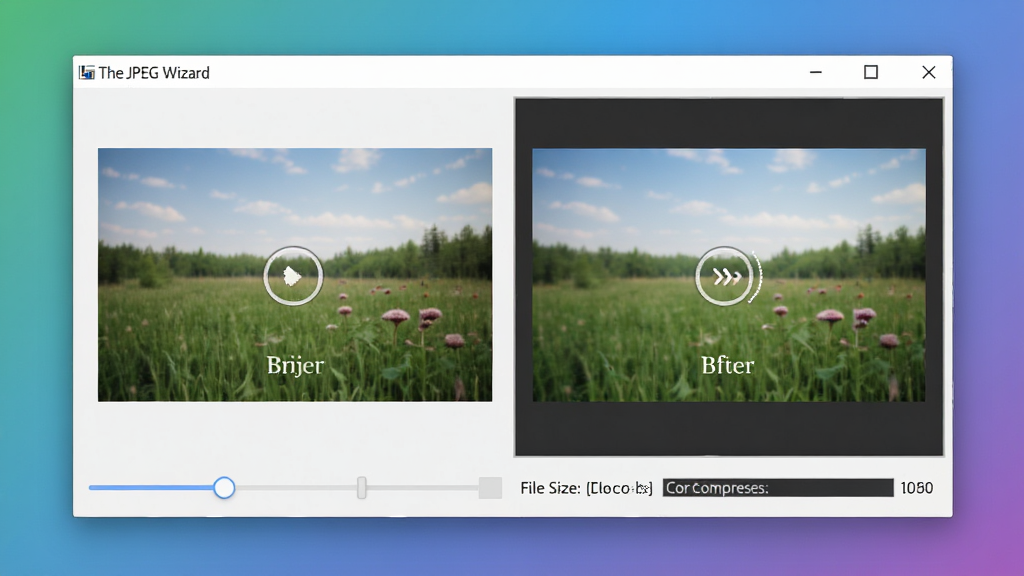Click the triple-chevron circle icon on the right preview
Screen dimensions: 1024x576
coord(724,276)
